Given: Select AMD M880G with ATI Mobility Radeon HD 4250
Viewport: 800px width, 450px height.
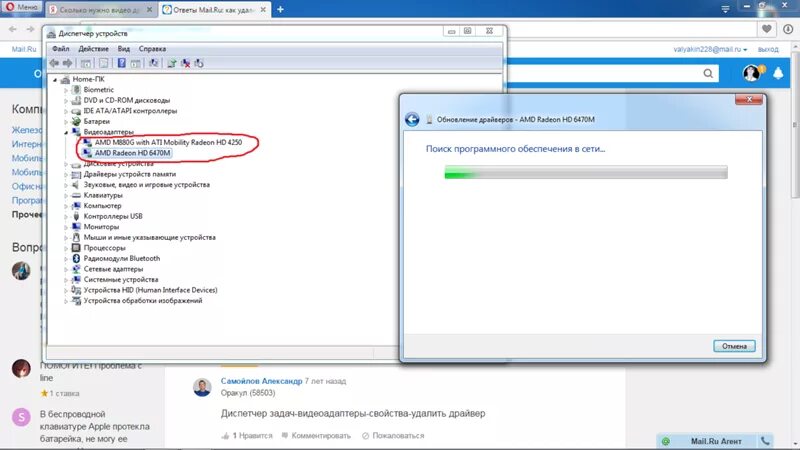Looking at the screenshot, I should pos(168,142).
